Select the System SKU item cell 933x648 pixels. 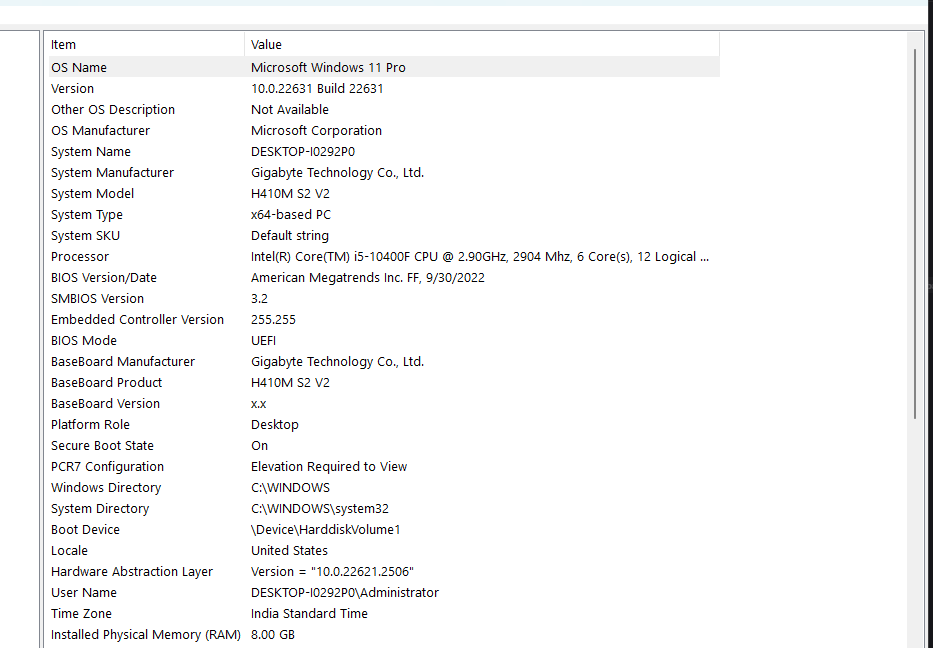click(x=85, y=236)
